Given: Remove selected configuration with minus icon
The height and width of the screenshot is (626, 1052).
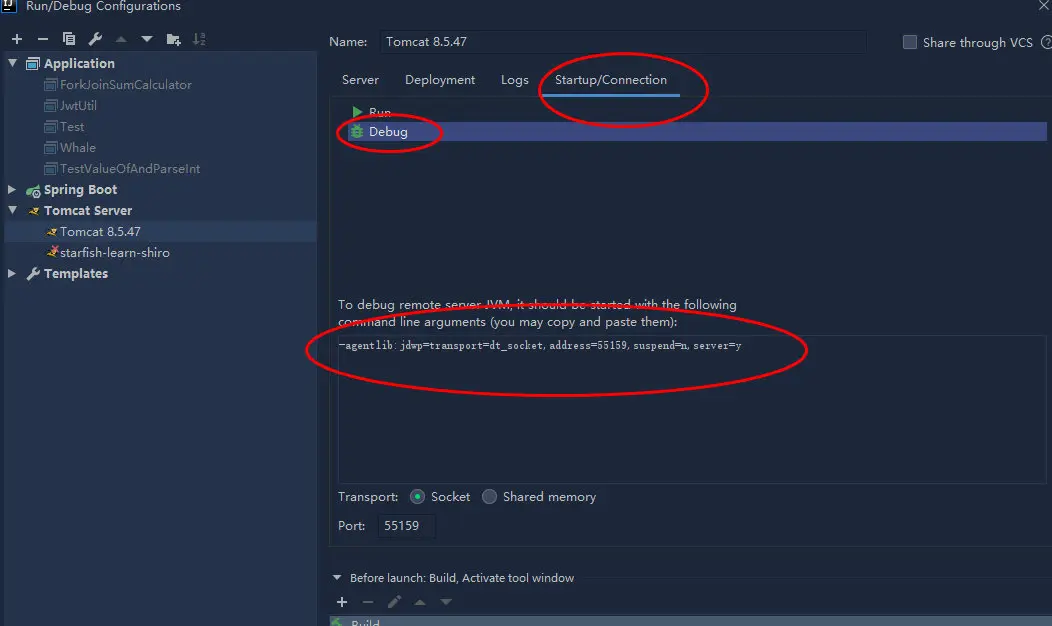Looking at the screenshot, I should click(x=43, y=39).
